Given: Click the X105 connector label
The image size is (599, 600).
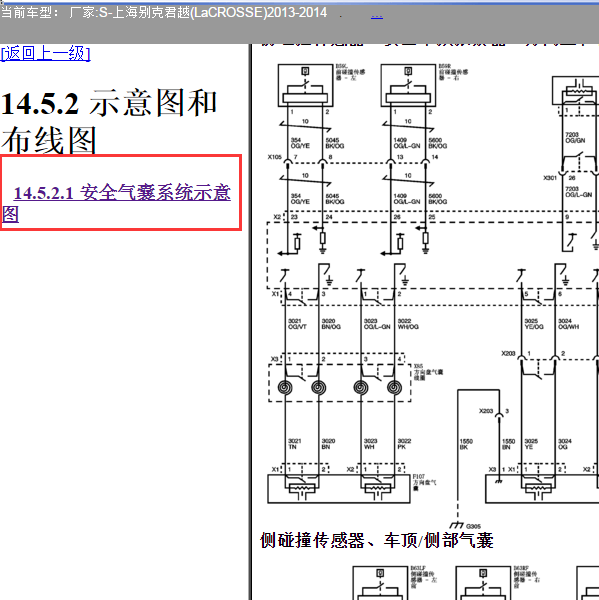Looking at the screenshot, I should pyautogui.click(x=274, y=157).
